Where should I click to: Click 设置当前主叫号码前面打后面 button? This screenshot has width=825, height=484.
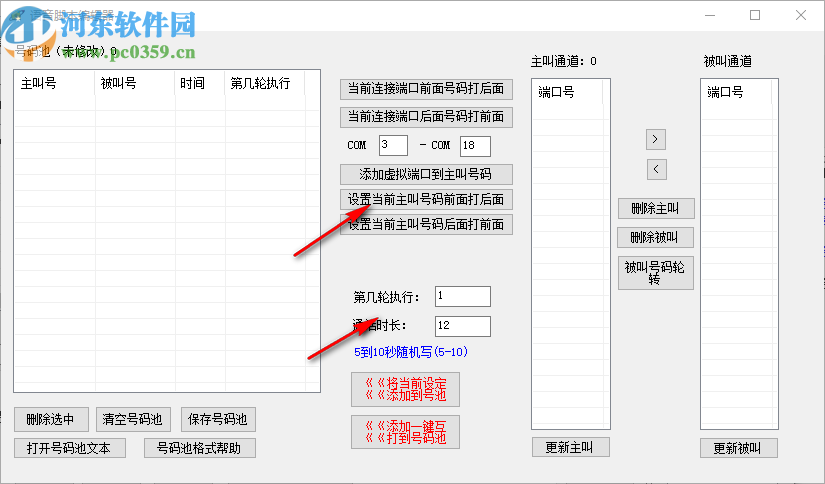426,200
